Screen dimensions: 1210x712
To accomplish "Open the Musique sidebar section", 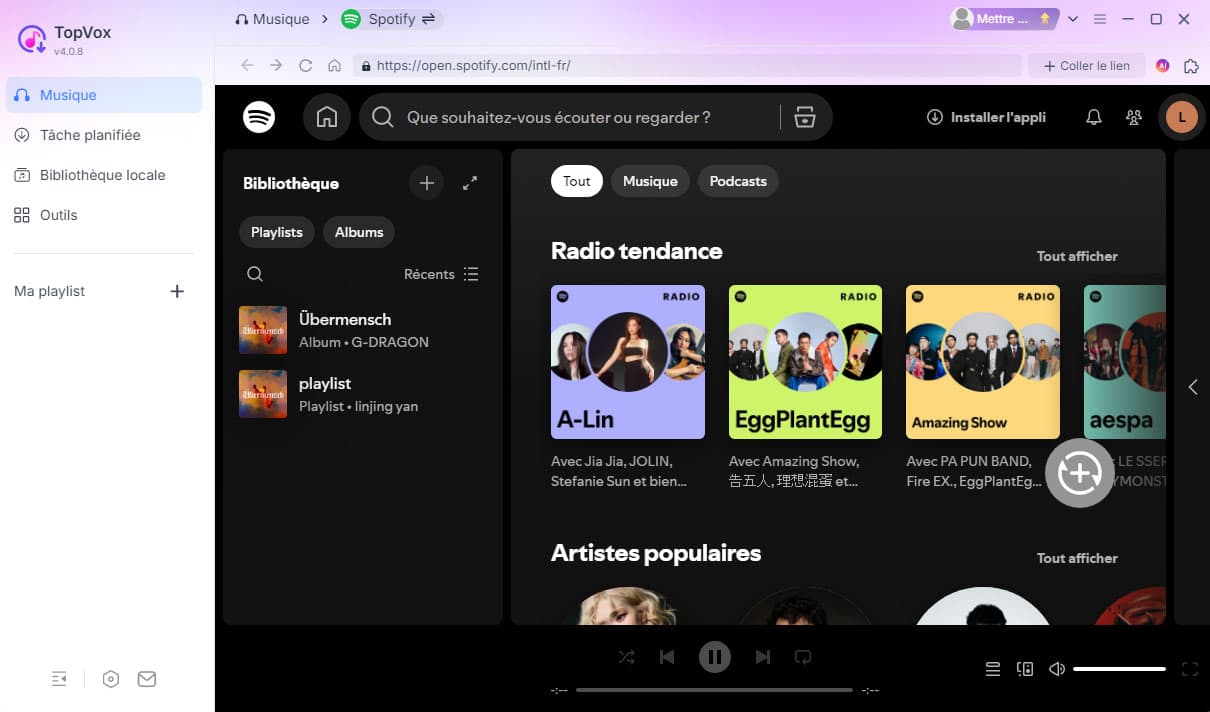I will [x=104, y=95].
